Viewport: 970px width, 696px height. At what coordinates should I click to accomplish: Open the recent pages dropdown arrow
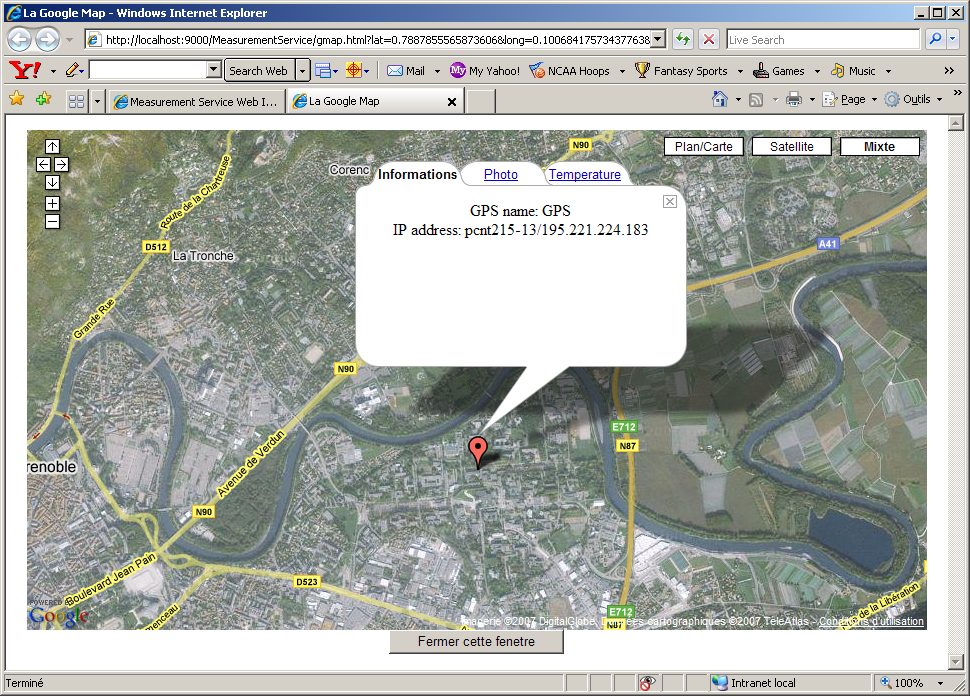pos(69,40)
